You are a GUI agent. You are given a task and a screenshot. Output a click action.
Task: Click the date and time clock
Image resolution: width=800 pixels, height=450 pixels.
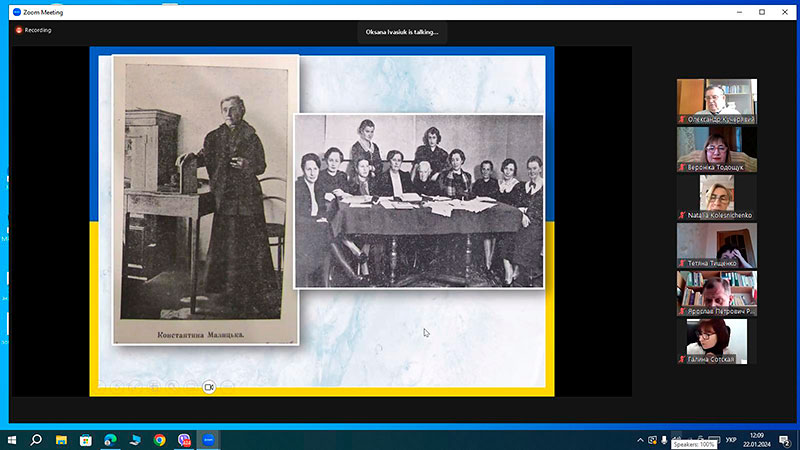coord(757,440)
